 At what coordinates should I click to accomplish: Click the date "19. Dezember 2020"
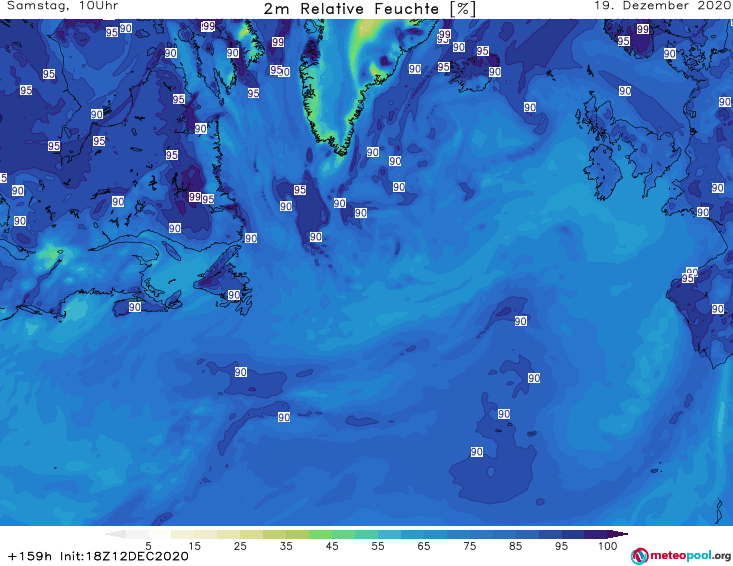click(662, 6)
